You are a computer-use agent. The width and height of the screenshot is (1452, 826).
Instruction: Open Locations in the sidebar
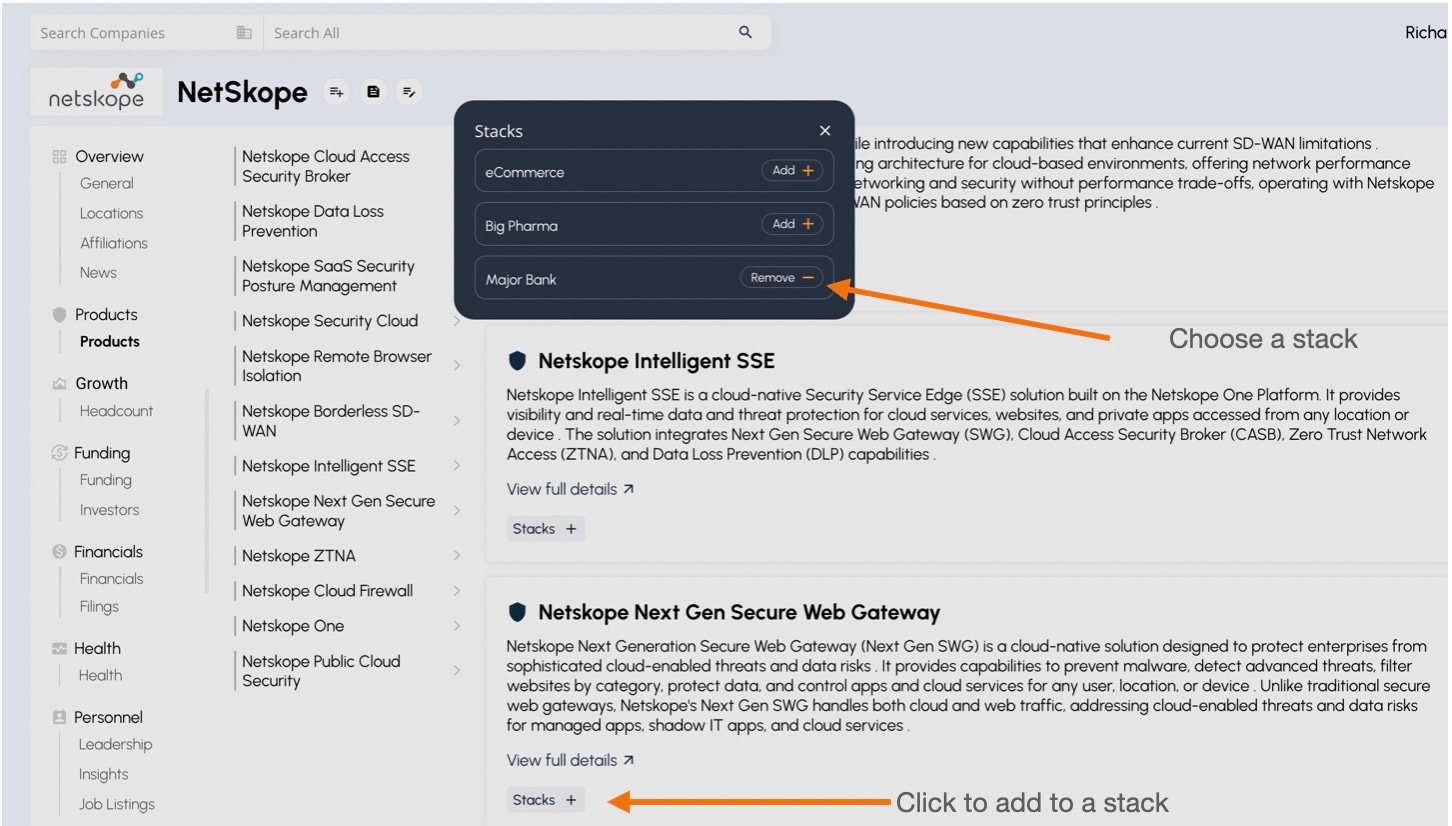click(x=111, y=213)
